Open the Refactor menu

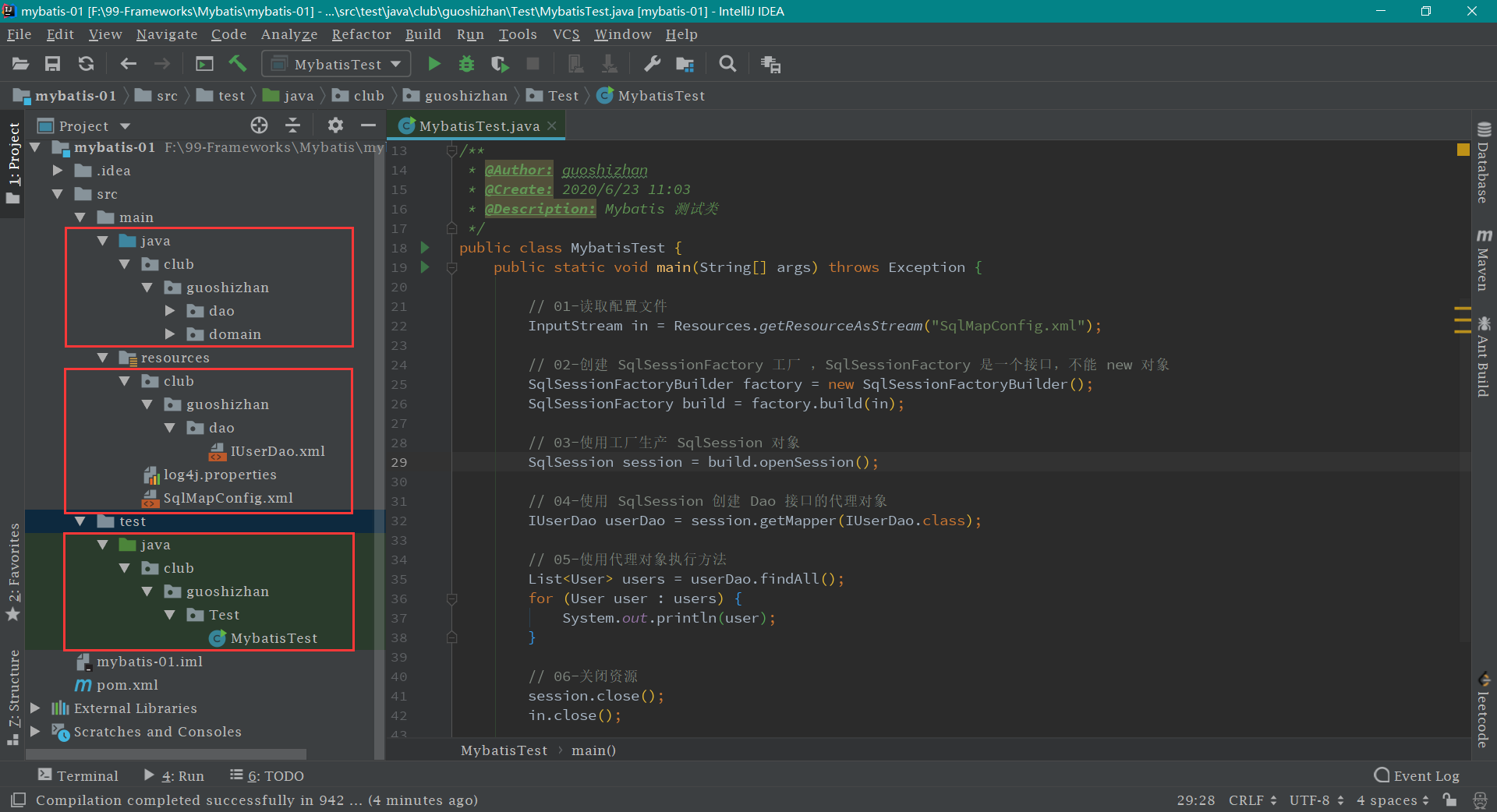(x=361, y=34)
